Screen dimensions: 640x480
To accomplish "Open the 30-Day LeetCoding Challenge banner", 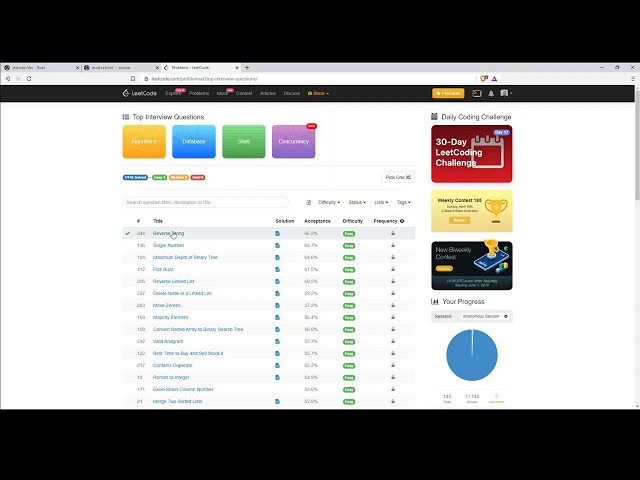I will (471, 153).
